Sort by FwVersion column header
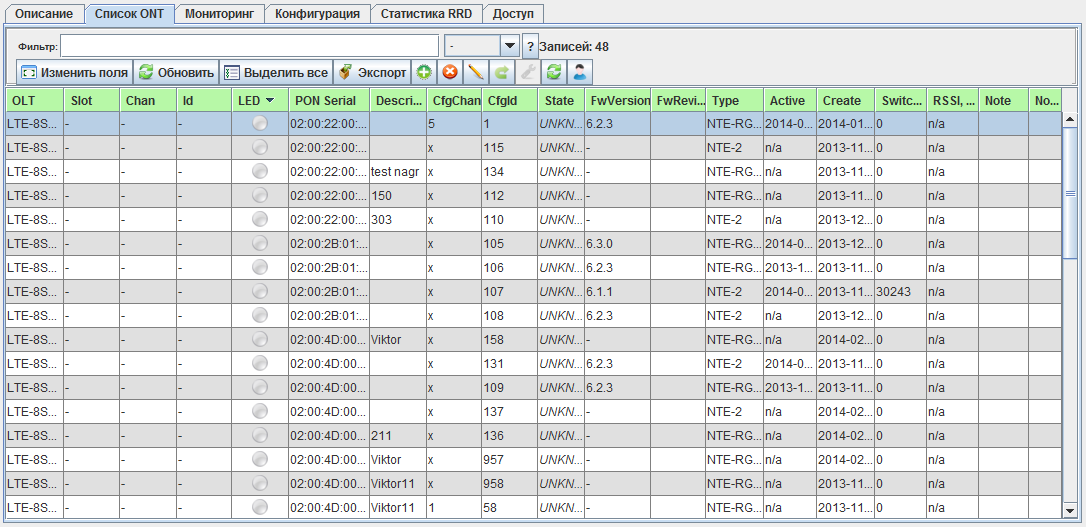 point(618,100)
